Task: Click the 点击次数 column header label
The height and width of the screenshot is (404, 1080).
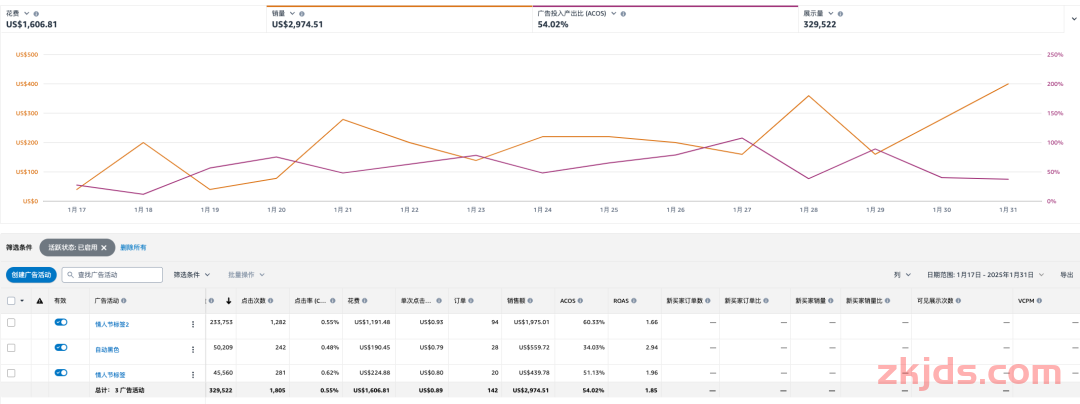Action: tap(252, 301)
